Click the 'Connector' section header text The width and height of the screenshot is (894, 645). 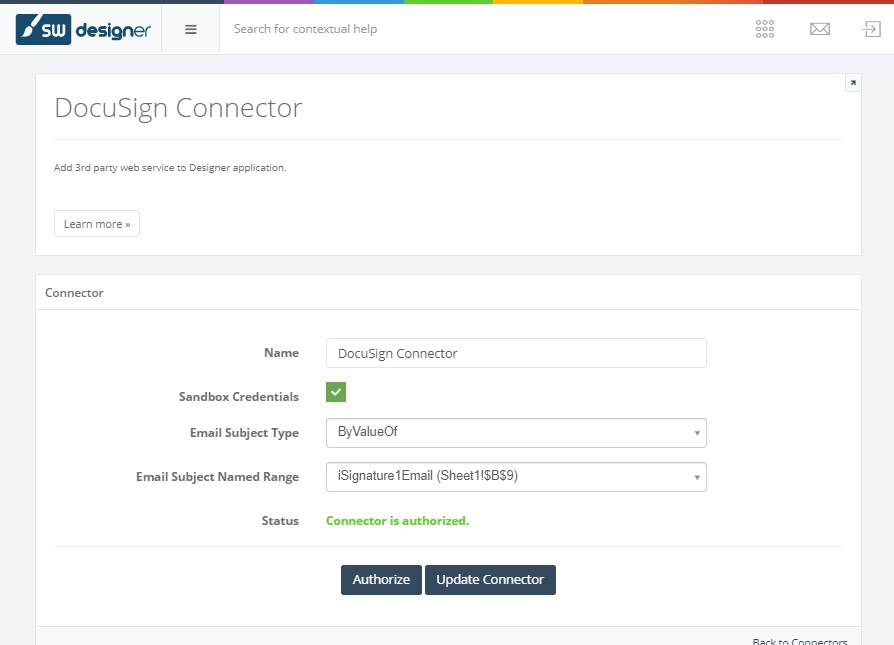[x=74, y=293]
